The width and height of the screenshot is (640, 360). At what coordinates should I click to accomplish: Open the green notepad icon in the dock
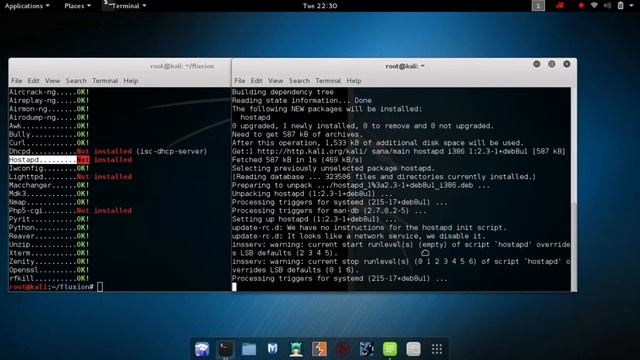pyautogui.click(x=390, y=349)
